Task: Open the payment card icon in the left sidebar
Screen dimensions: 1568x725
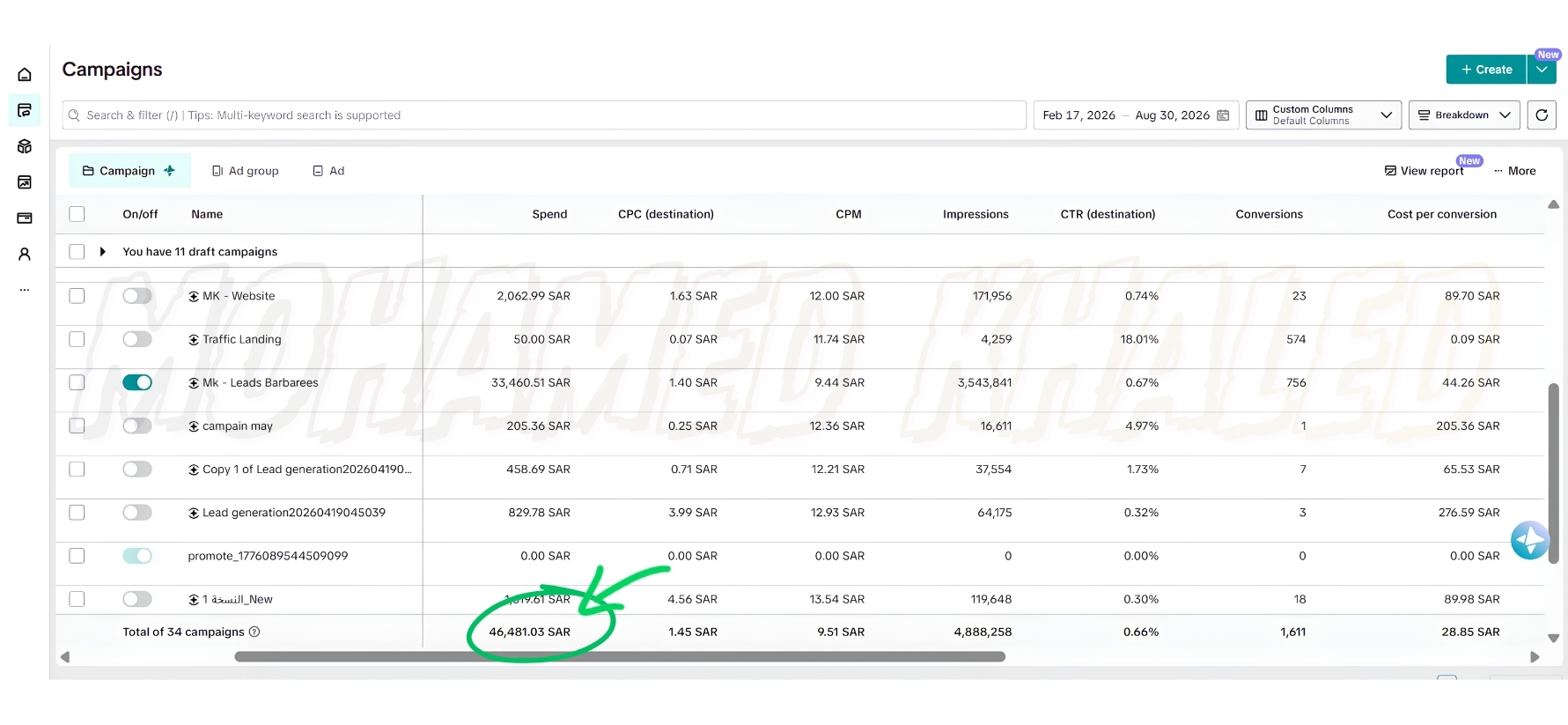Action: click(25, 218)
